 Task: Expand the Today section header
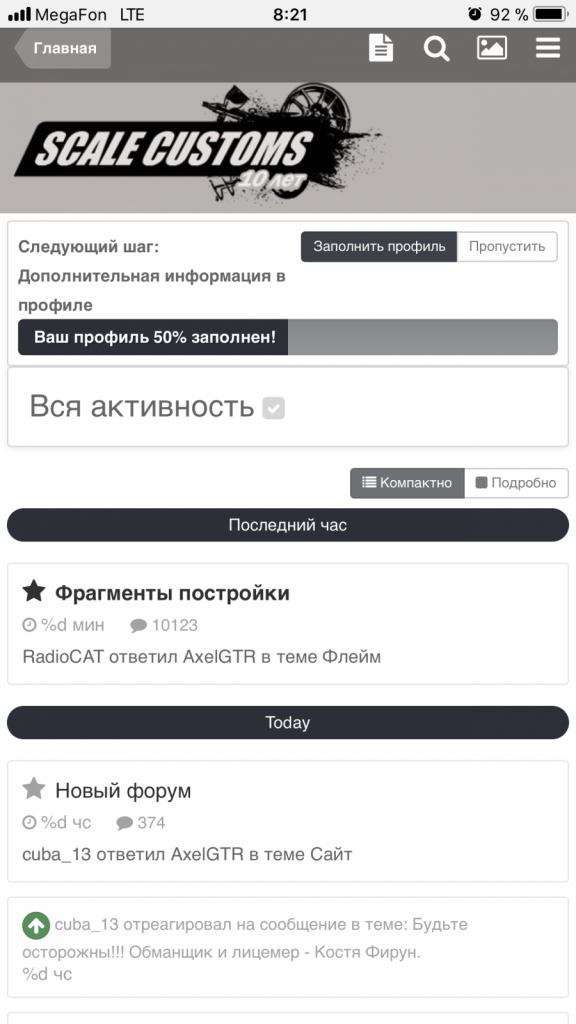pos(287,722)
